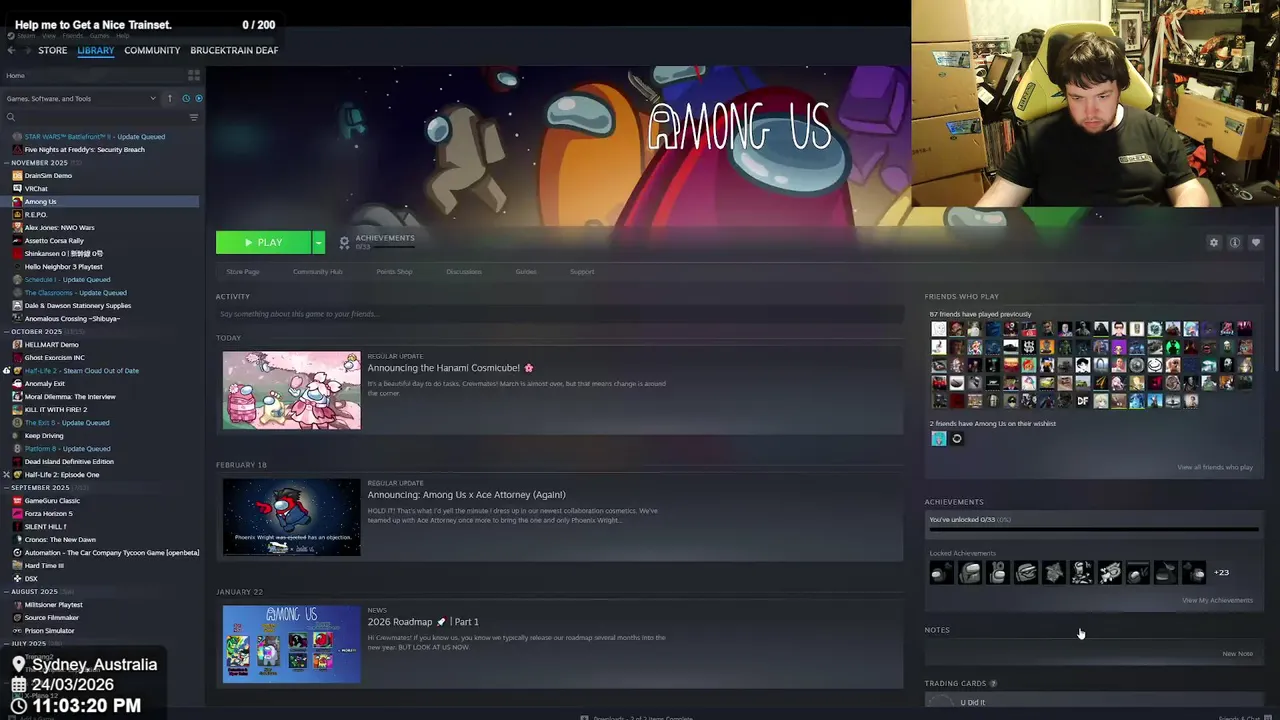Go back with the navigation arrow
1280x720 pixels.
(11, 50)
